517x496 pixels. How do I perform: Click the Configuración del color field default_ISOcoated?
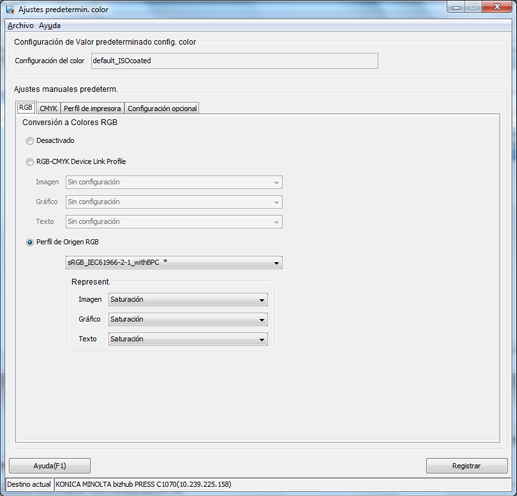(235, 61)
